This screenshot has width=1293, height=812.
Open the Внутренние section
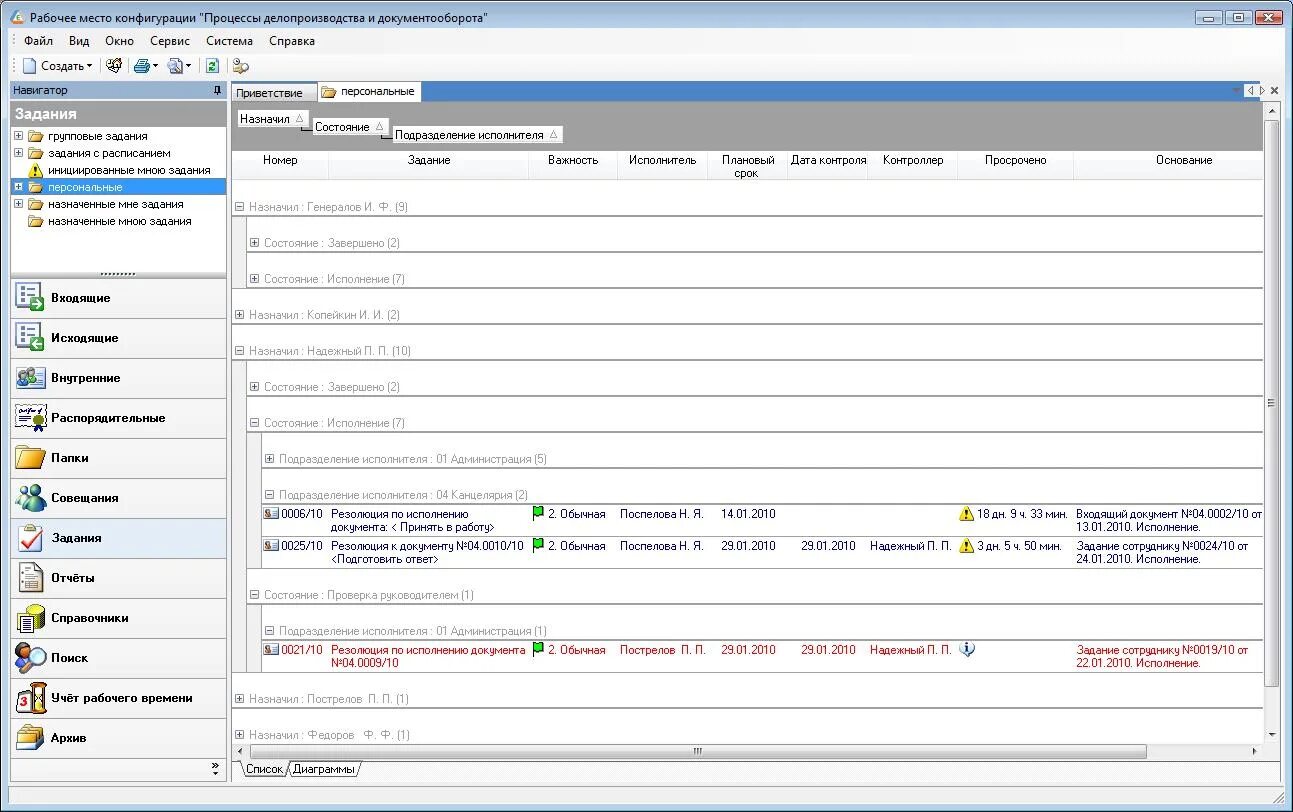119,378
